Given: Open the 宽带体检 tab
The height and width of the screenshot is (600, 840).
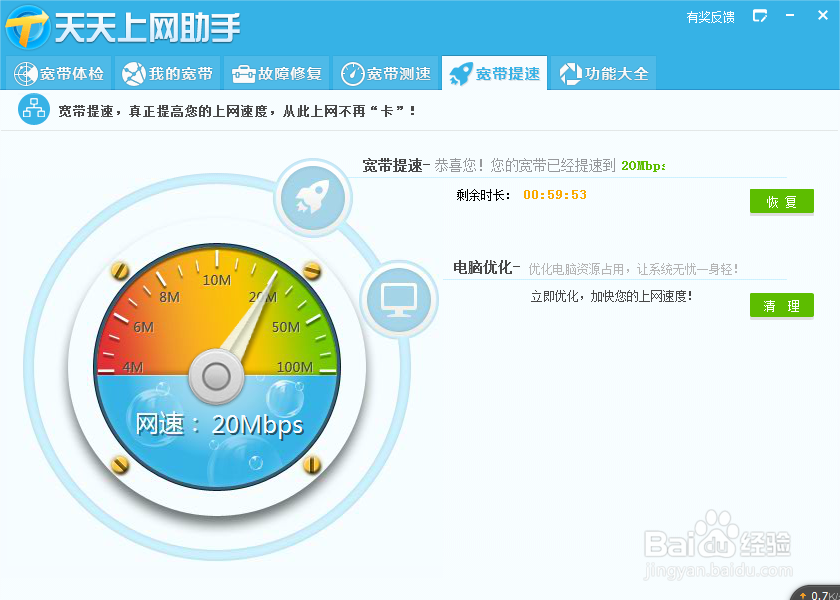Looking at the screenshot, I should coord(58,73).
